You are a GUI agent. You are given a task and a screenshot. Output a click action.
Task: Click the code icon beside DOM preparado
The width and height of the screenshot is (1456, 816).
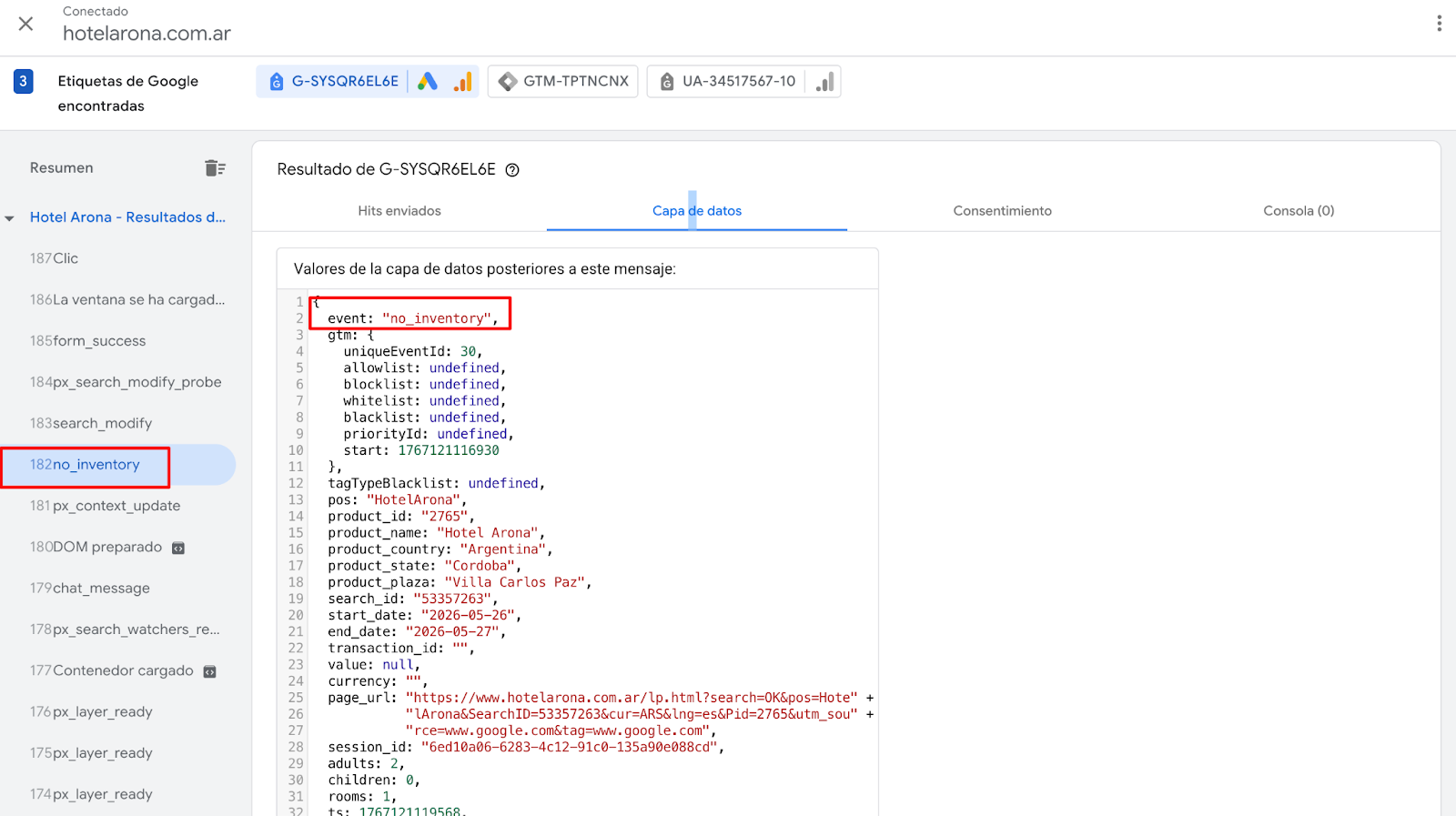tap(178, 548)
